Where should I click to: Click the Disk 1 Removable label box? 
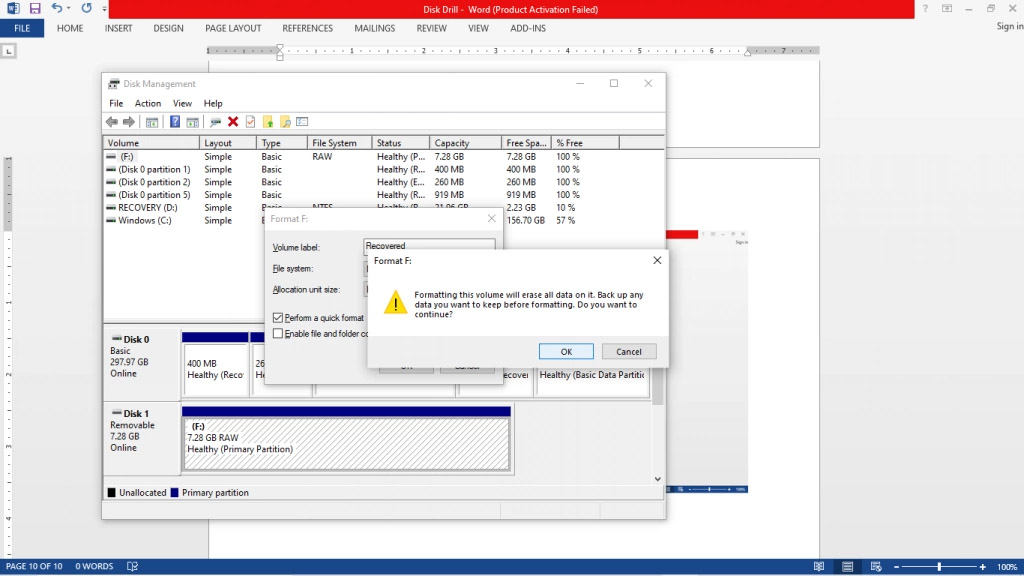pyautogui.click(x=142, y=438)
